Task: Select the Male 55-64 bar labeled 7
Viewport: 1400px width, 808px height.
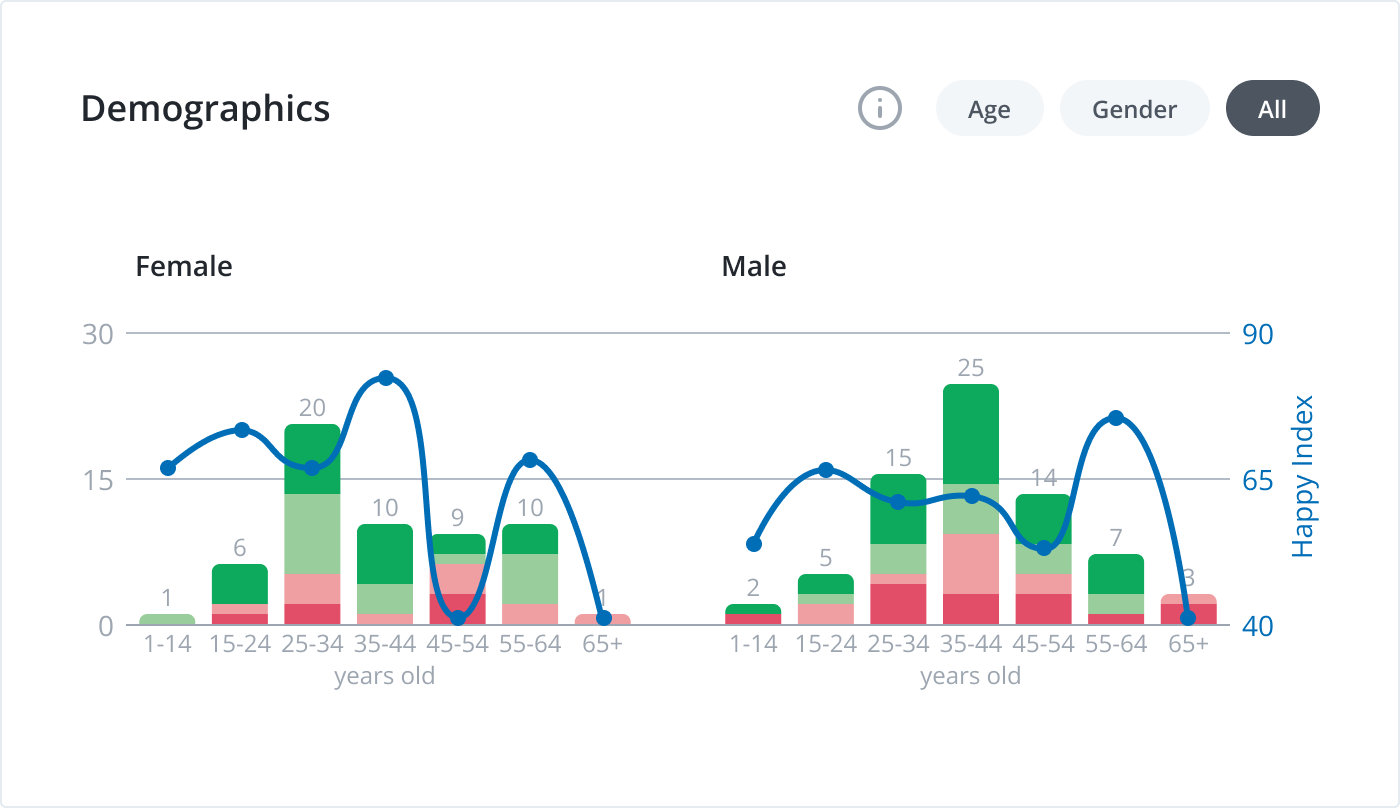Action: [1117, 590]
